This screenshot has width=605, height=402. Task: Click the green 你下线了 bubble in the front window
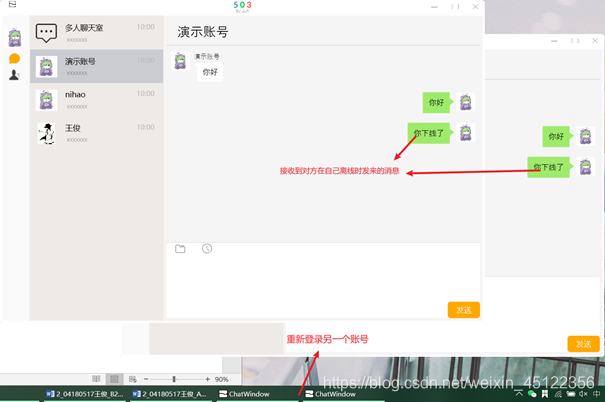click(x=430, y=133)
